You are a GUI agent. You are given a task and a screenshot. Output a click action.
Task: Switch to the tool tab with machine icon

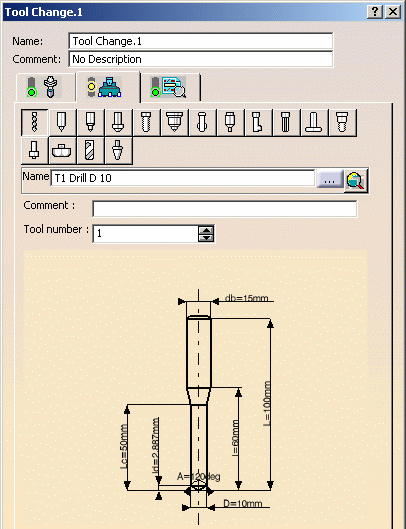108,87
